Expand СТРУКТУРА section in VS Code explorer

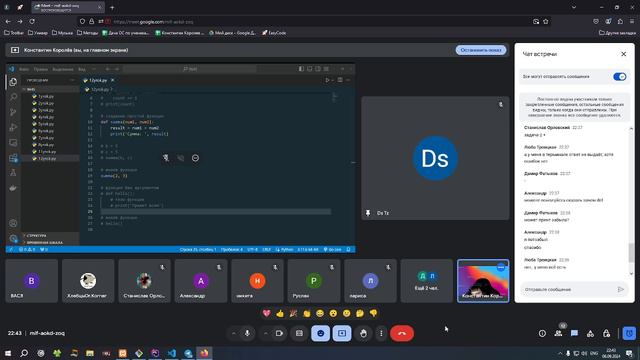point(37,236)
